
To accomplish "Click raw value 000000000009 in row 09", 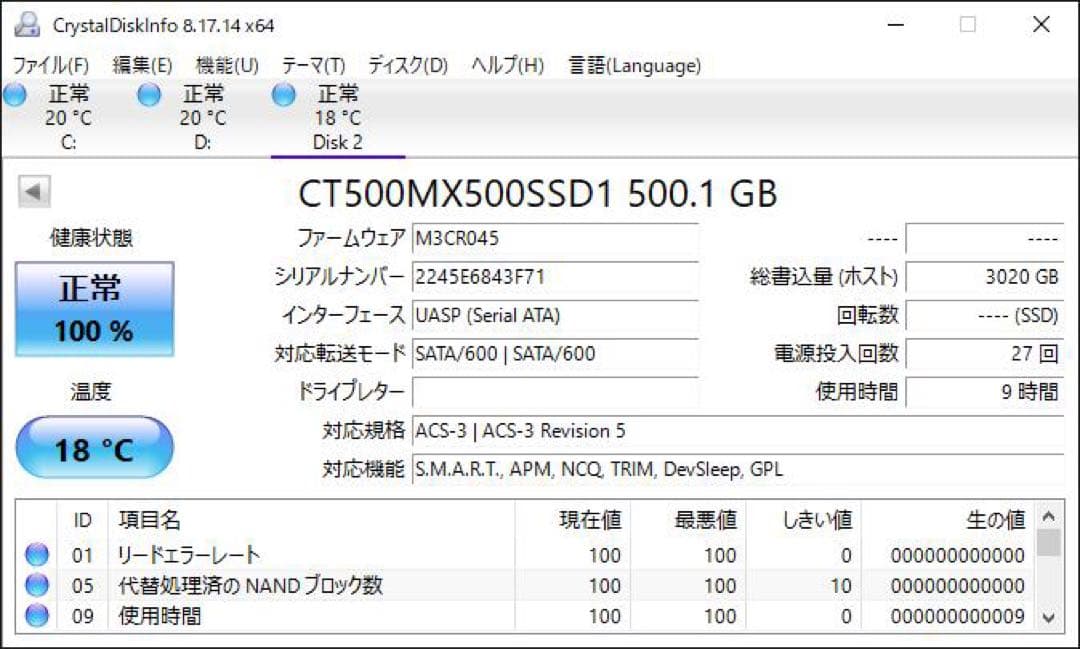I will [957, 616].
